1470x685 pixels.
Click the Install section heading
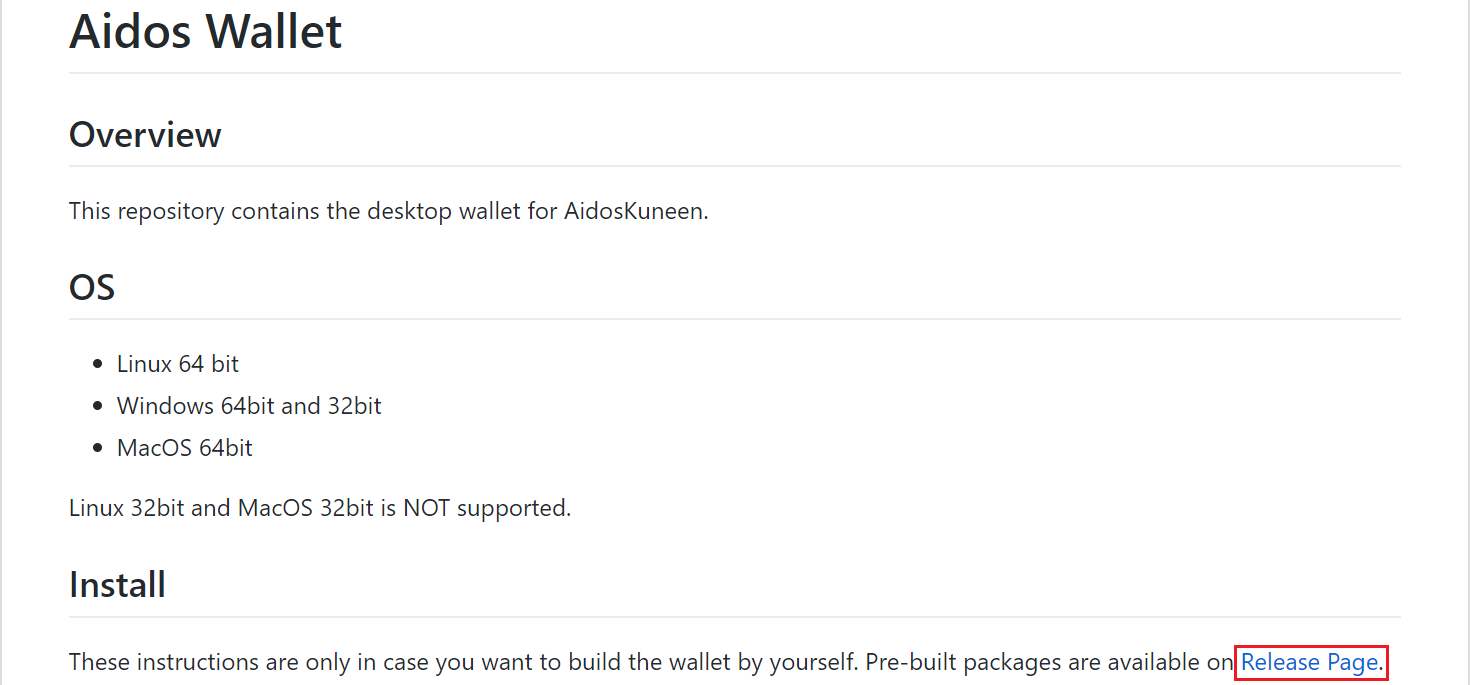(117, 584)
